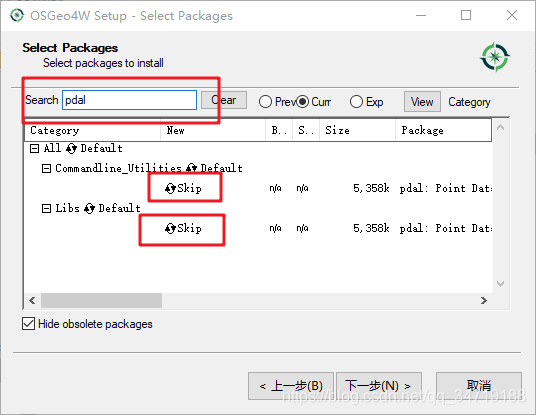Minimize the OSGeo4W Setup window
This screenshot has height=415, width=536.
coord(421,15)
